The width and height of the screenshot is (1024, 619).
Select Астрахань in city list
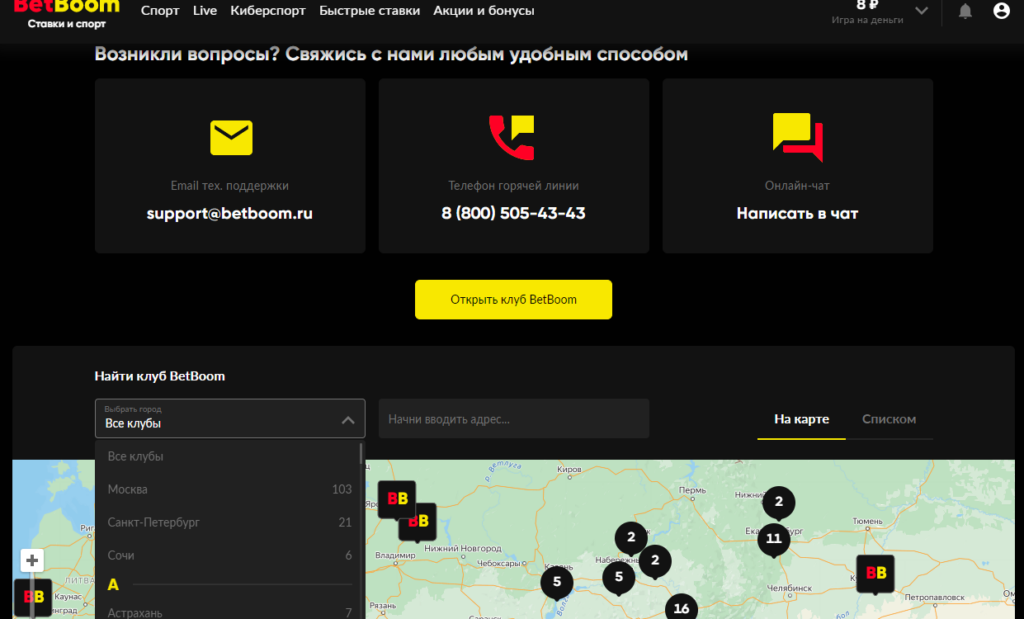click(x=228, y=612)
